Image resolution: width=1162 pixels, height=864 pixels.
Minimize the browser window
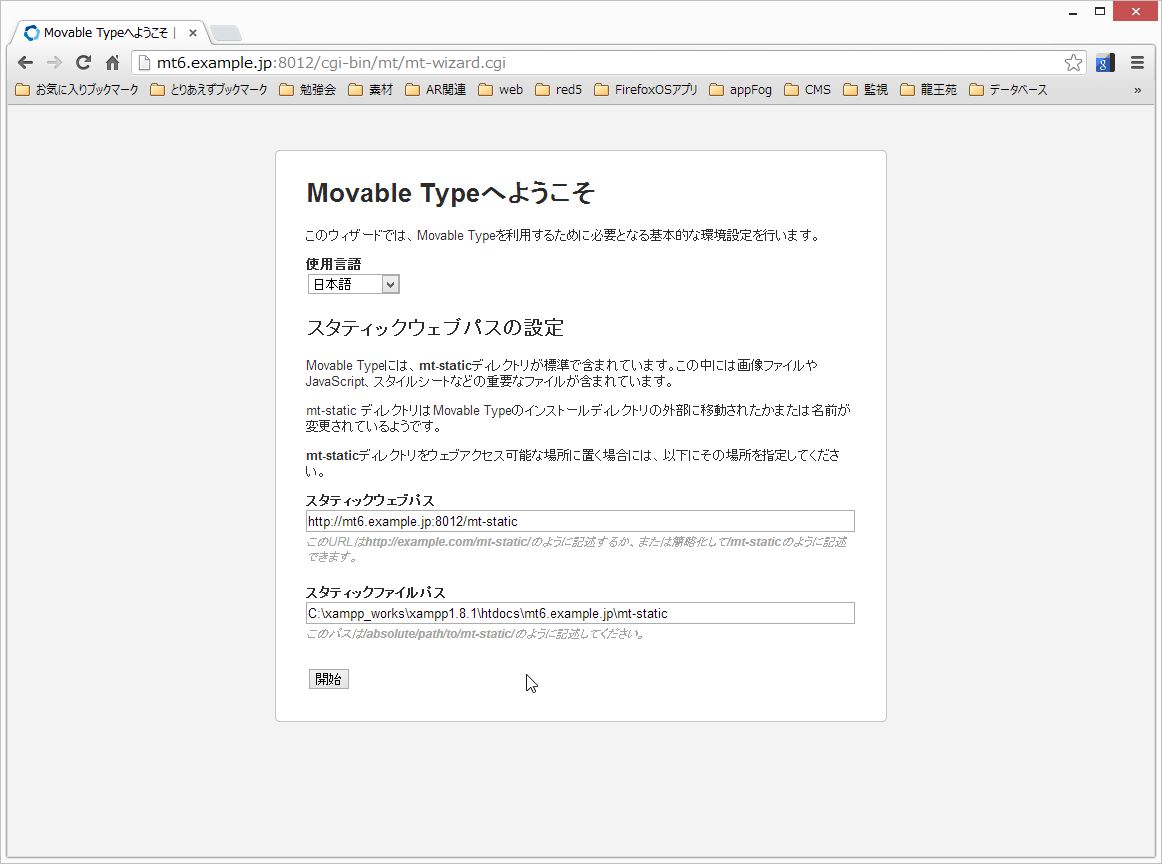point(1072,13)
